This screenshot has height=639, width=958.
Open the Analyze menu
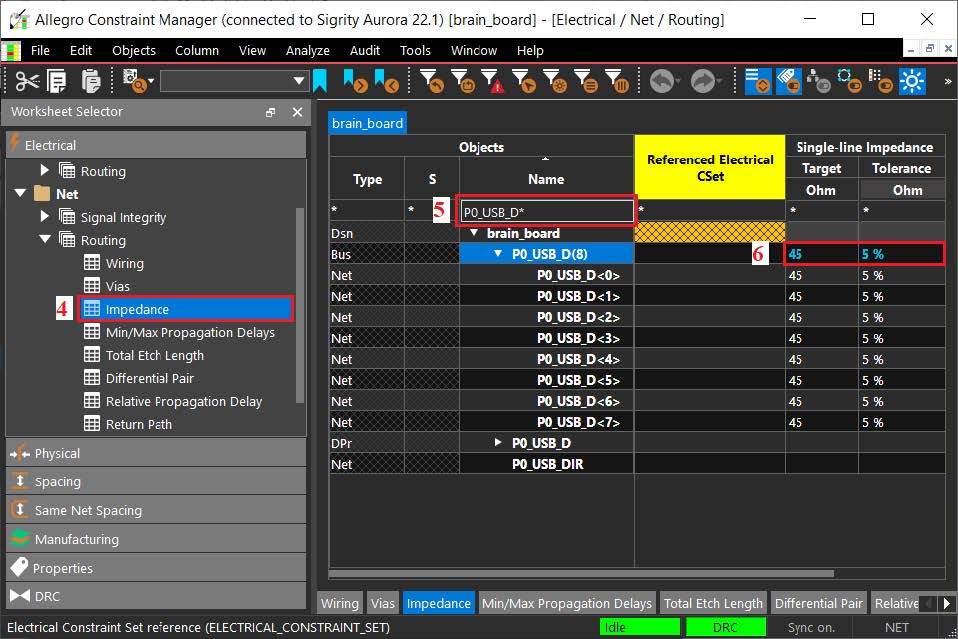click(x=307, y=51)
